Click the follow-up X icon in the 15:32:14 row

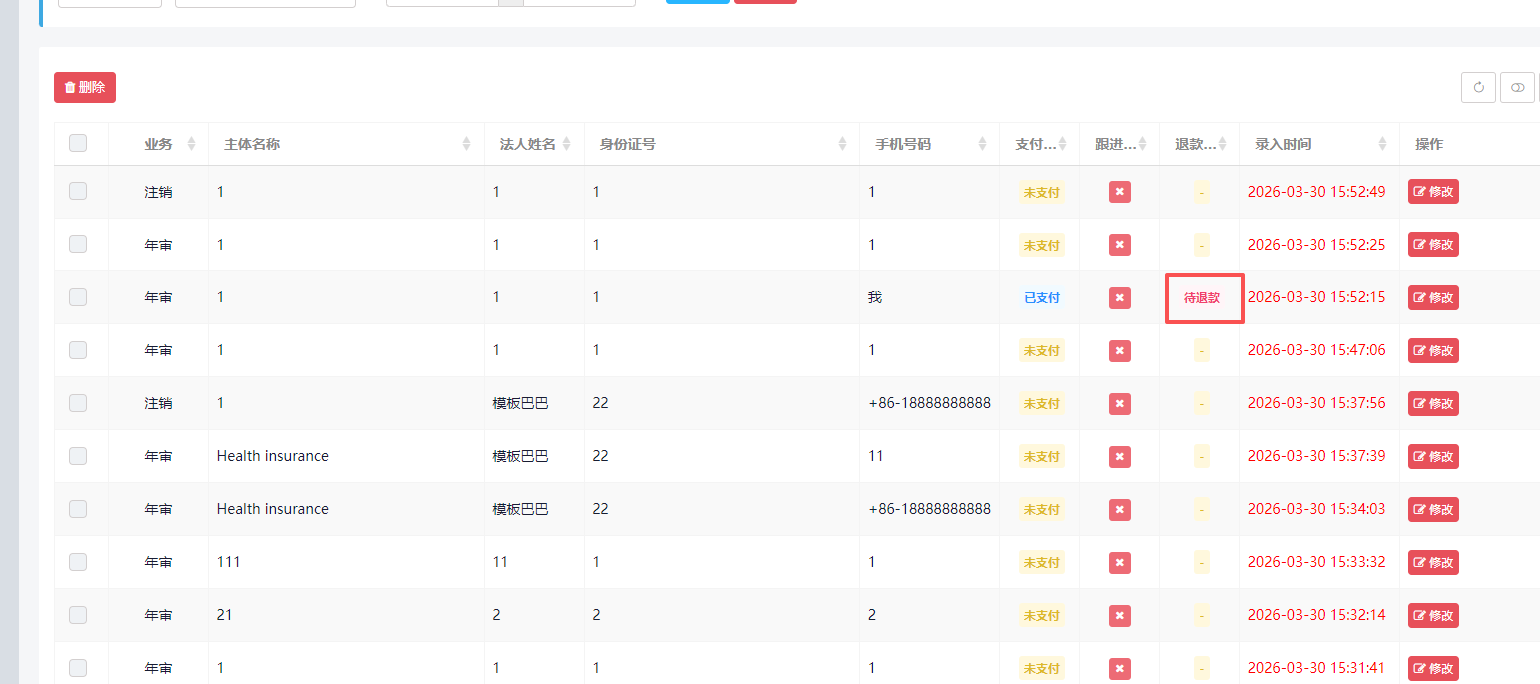(1120, 615)
